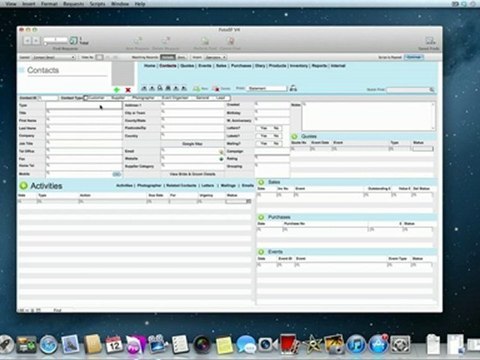Image resolution: width=480 pixels, height=360 pixels.
Task: Click the magnifier record navigation icon
Action: pyautogui.click(x=160, y=88)
